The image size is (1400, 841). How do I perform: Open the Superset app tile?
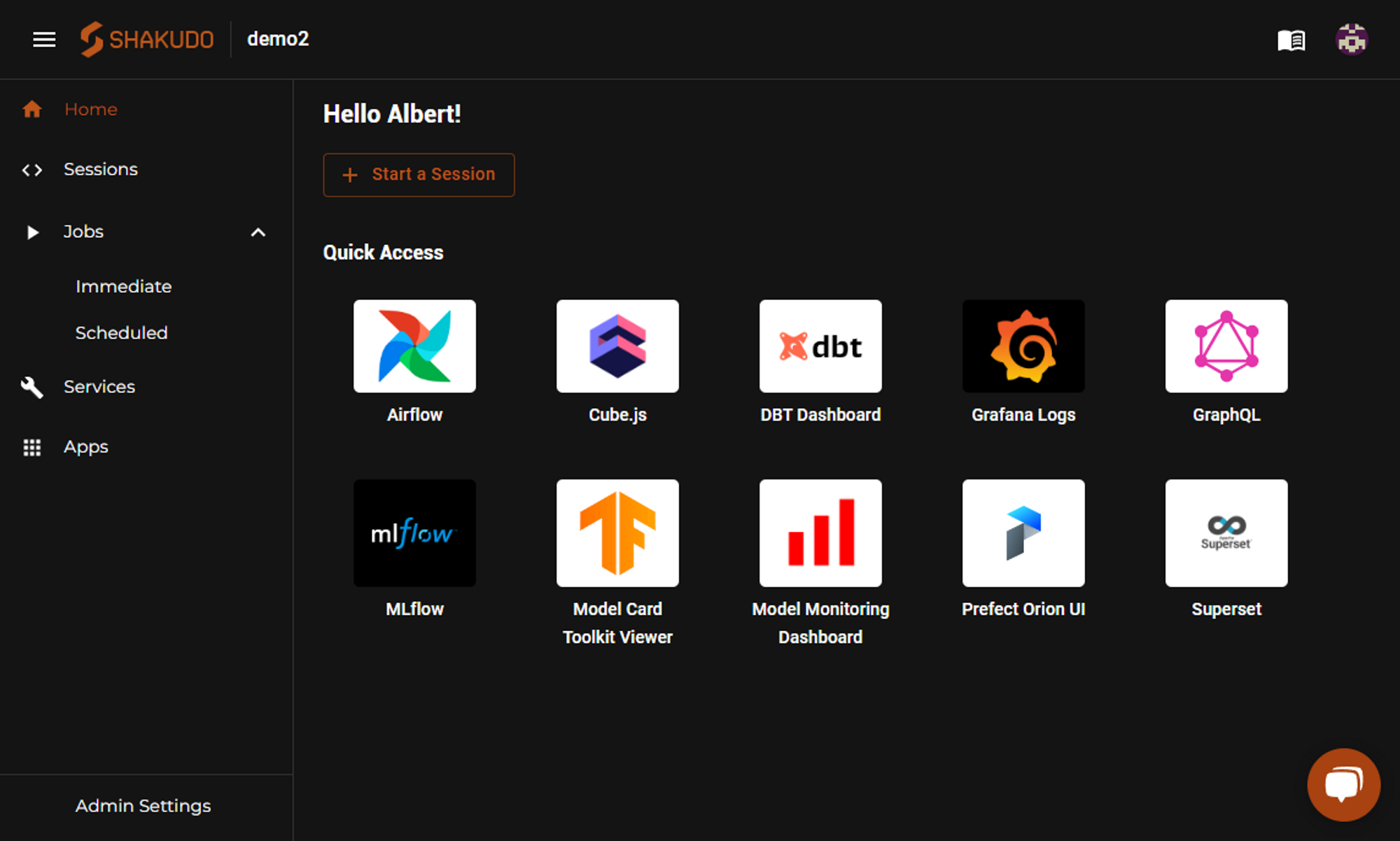click(x=1226, y=533)
